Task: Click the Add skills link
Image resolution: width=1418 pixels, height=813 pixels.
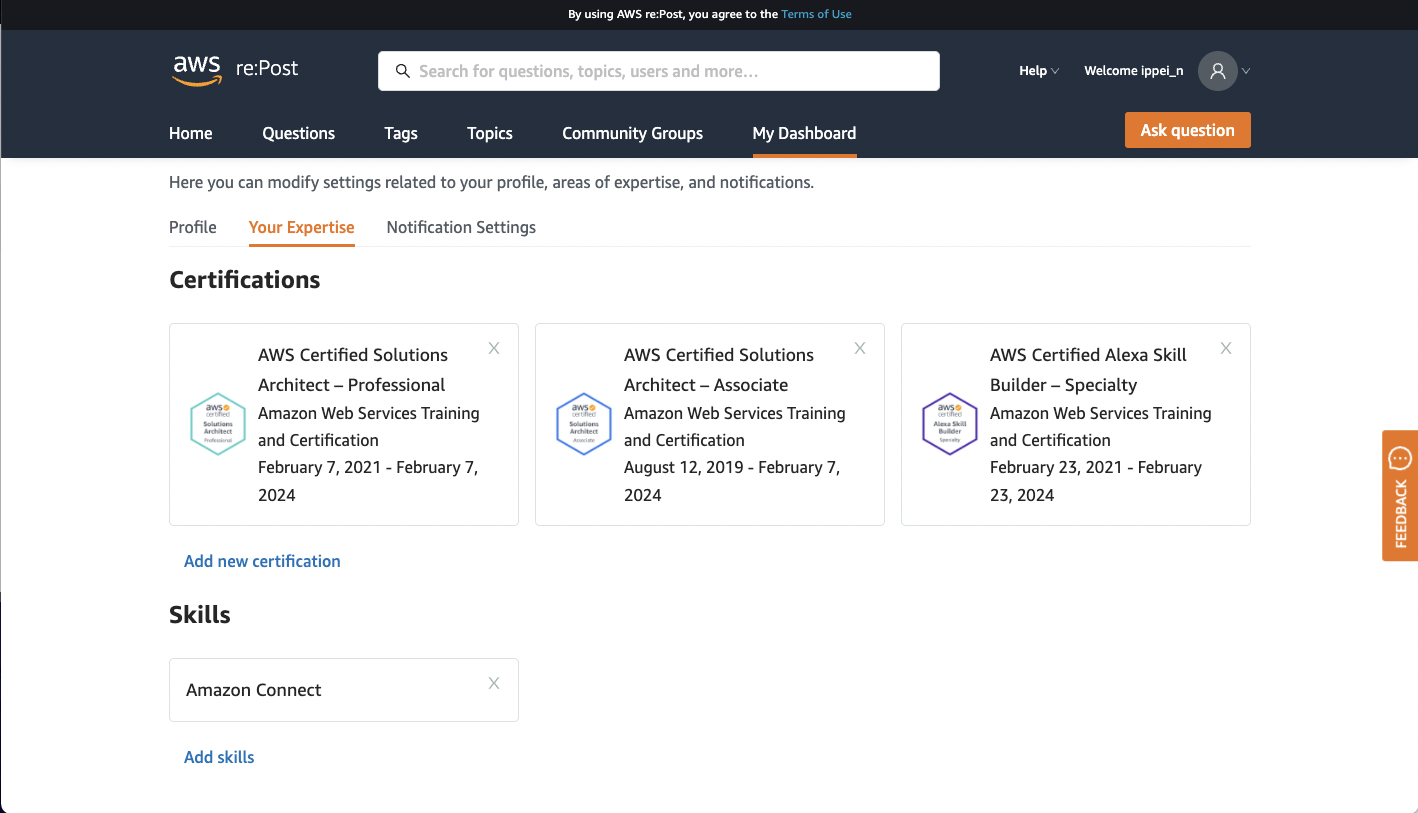Action: tap(219, 757)
